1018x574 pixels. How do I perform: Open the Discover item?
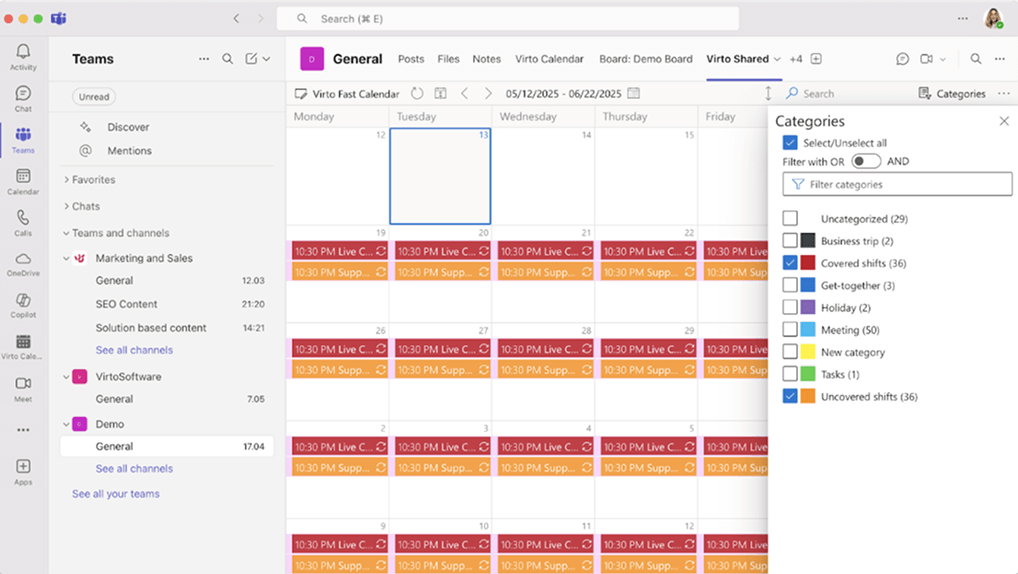129,127
